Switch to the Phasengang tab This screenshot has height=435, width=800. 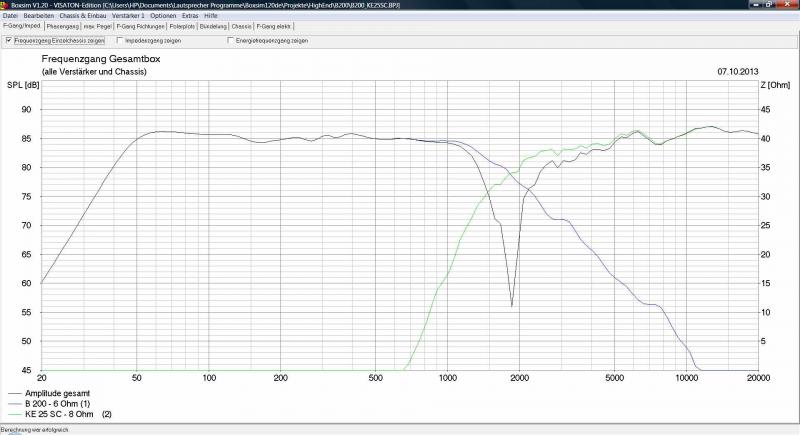point(63,26)
